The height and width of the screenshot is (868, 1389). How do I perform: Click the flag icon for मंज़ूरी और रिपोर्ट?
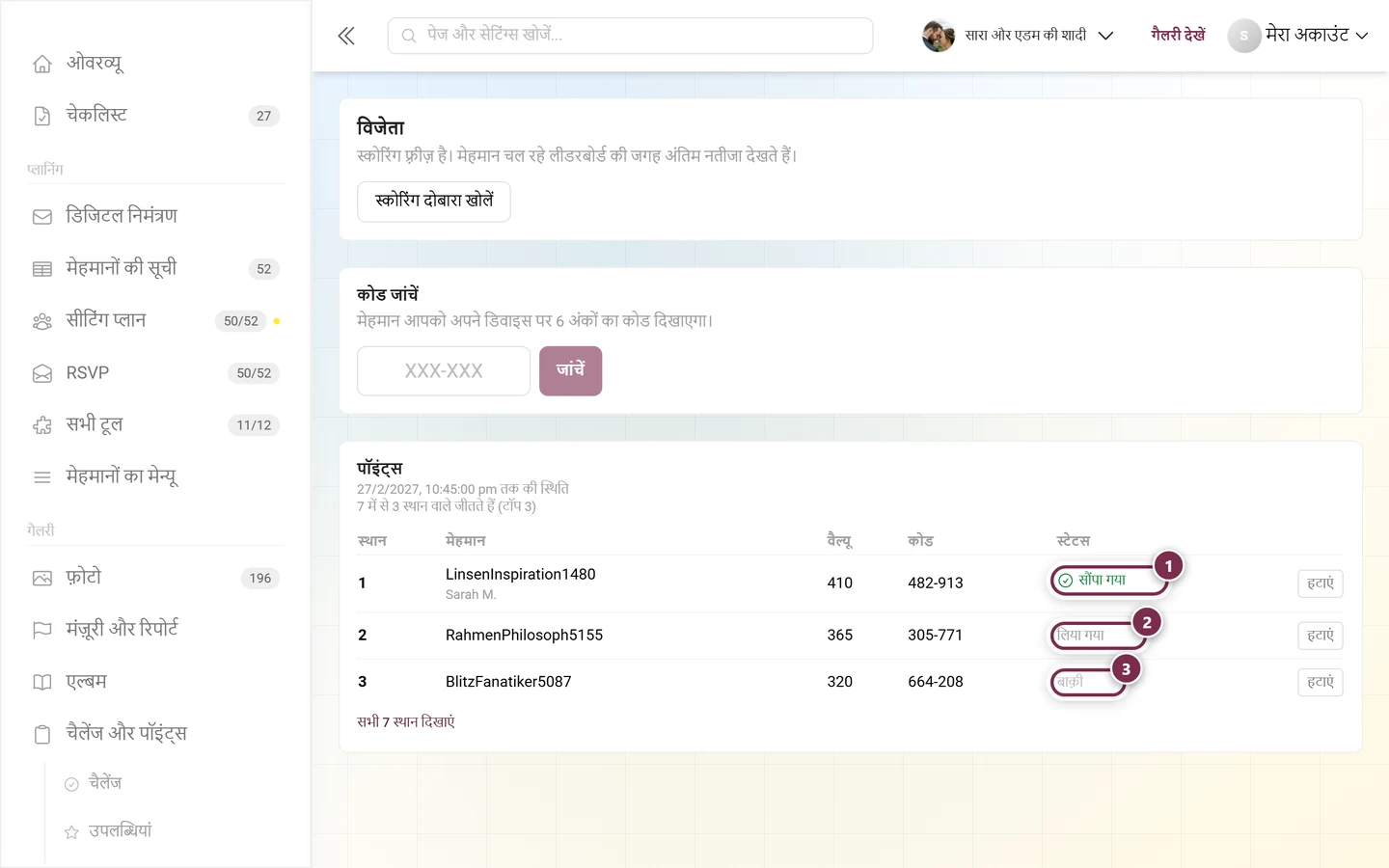(x=42, y=631)
